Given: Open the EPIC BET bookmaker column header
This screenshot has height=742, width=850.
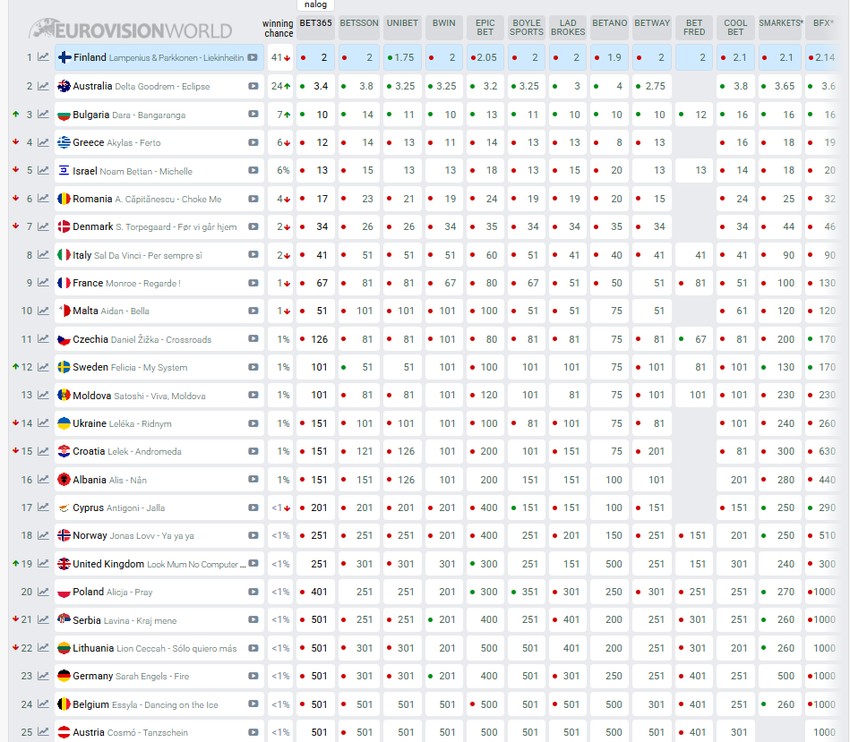Looking at the screenshot, I should point(485,27).
